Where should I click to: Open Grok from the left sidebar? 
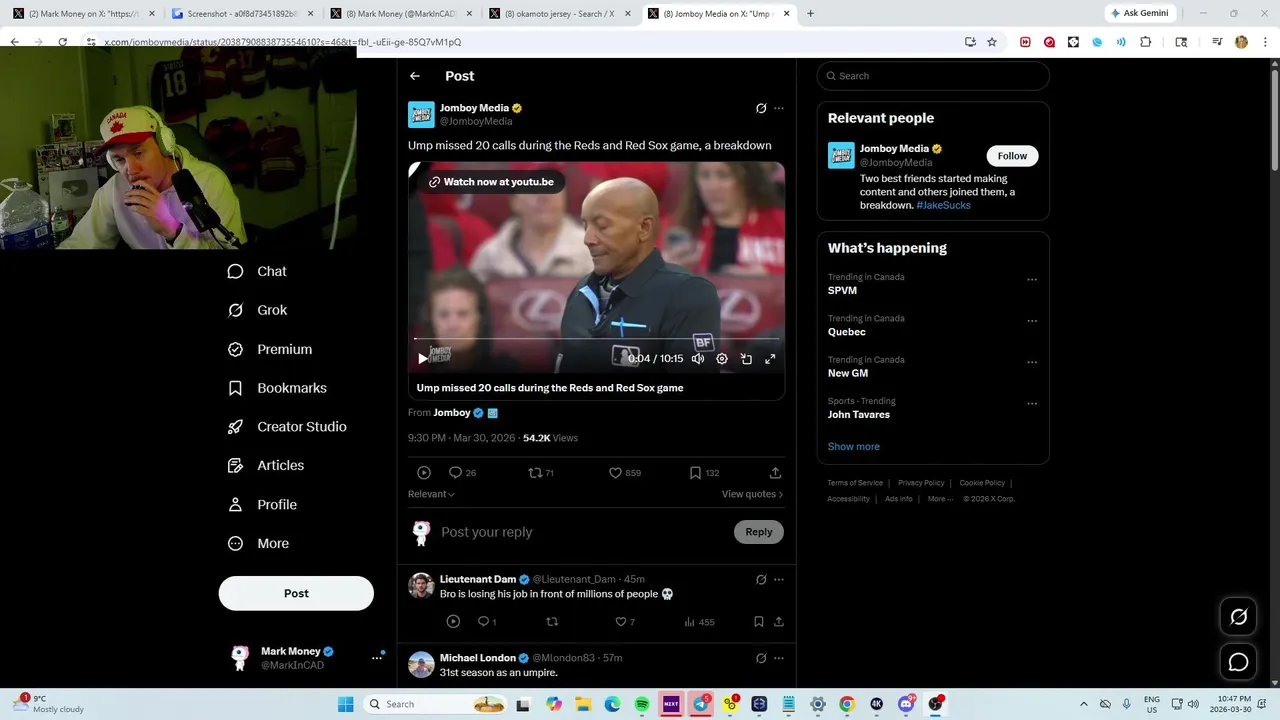(x=257, y=310)
